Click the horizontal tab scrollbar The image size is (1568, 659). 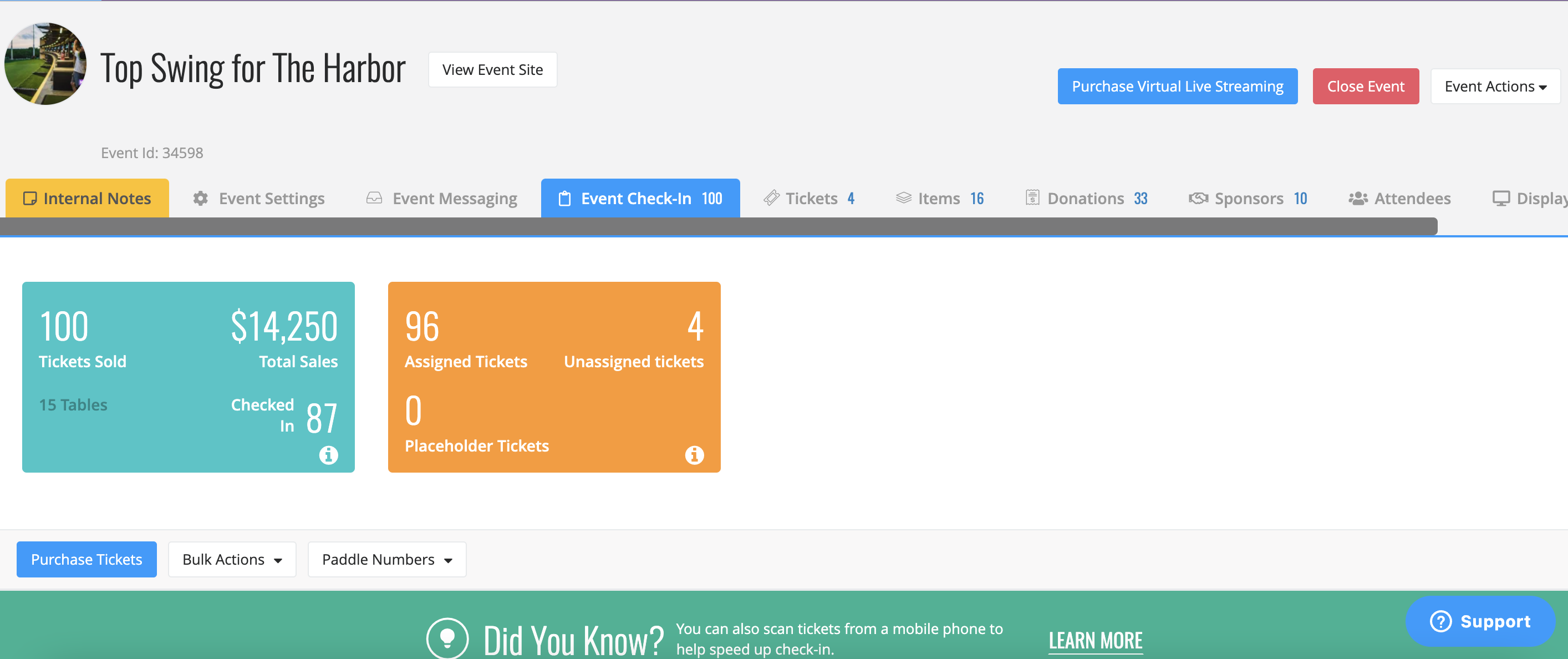tap(718, 226)
